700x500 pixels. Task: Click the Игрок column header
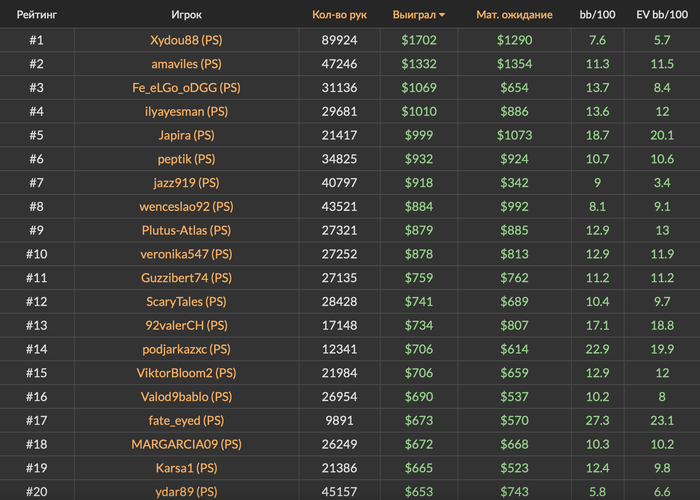tap(186, 16)
